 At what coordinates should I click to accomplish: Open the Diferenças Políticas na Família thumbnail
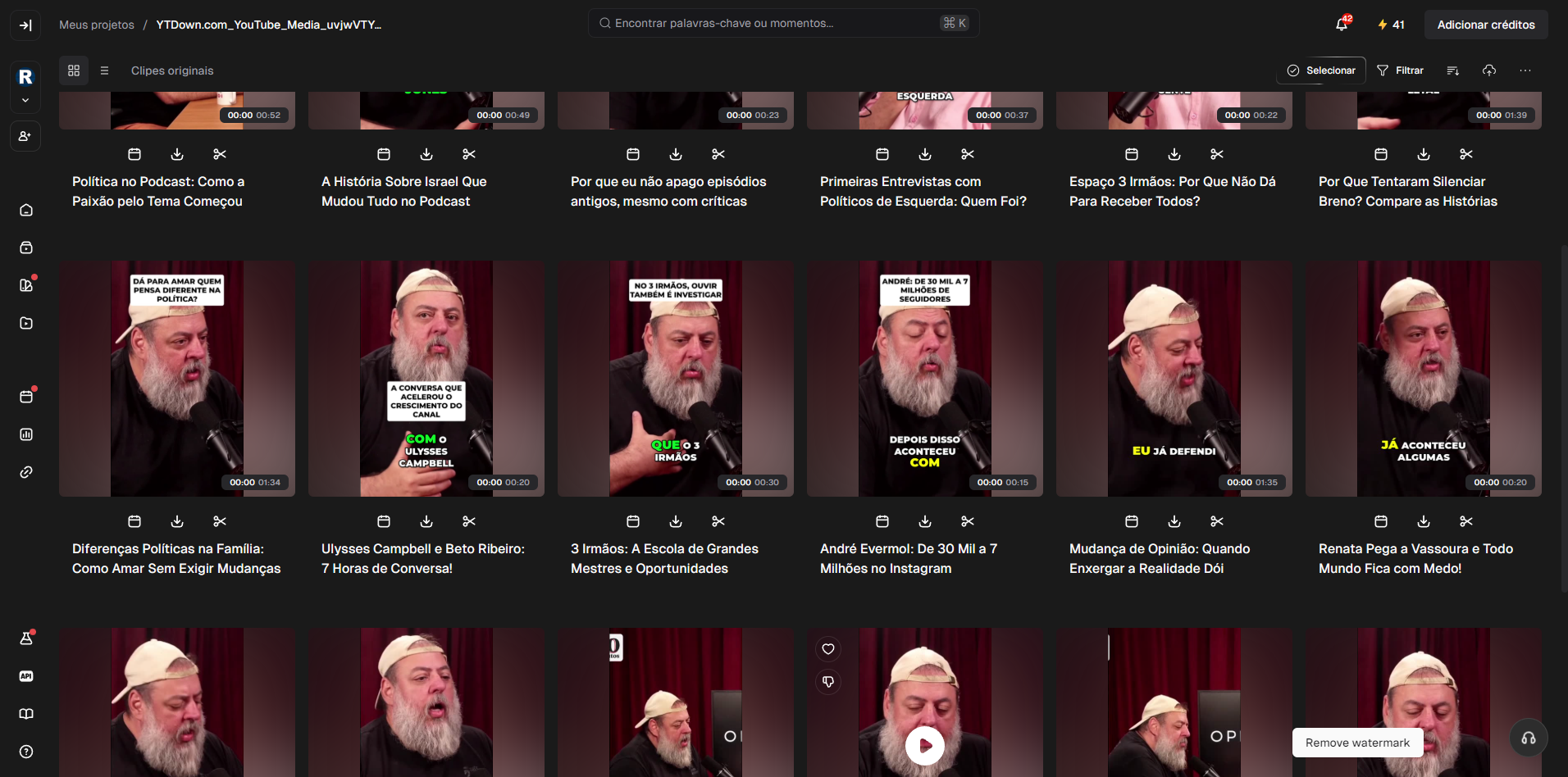pyautogui.click(x=177, y=379)
